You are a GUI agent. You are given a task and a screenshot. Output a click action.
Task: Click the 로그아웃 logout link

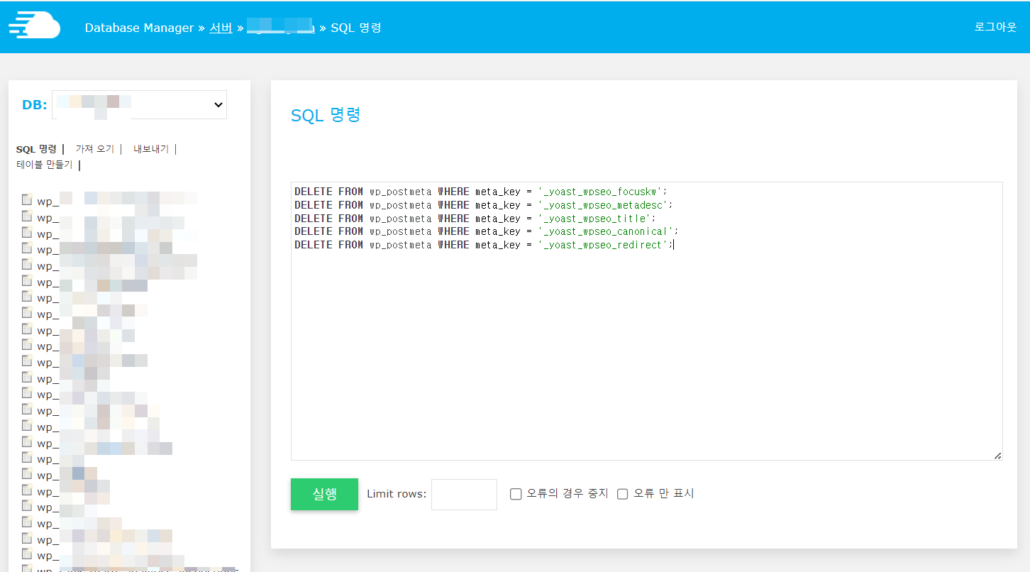995,27
